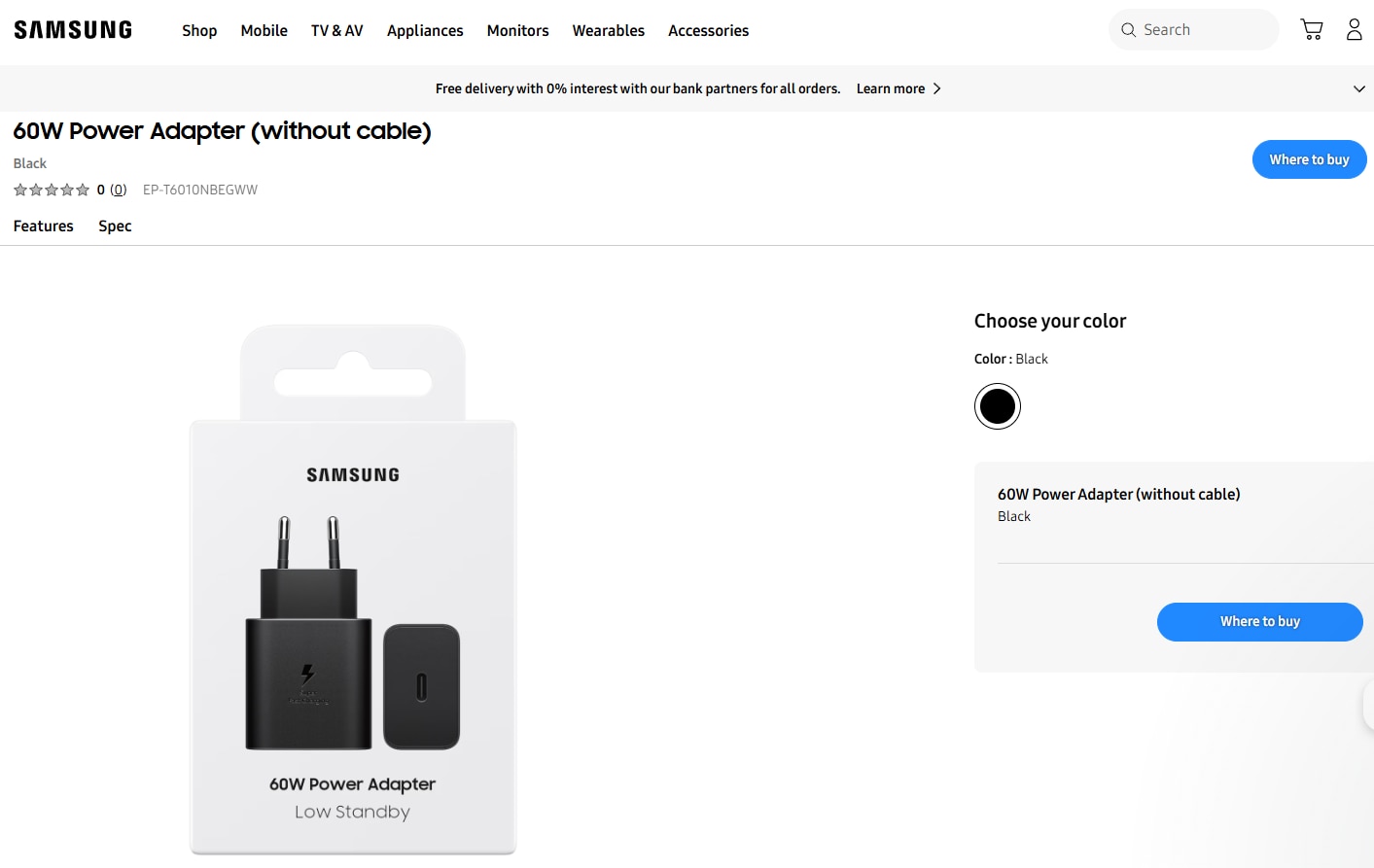This screenshot has width=1374, height=868.
Task: Click the product rating stars
Action: tap(51, 190)
